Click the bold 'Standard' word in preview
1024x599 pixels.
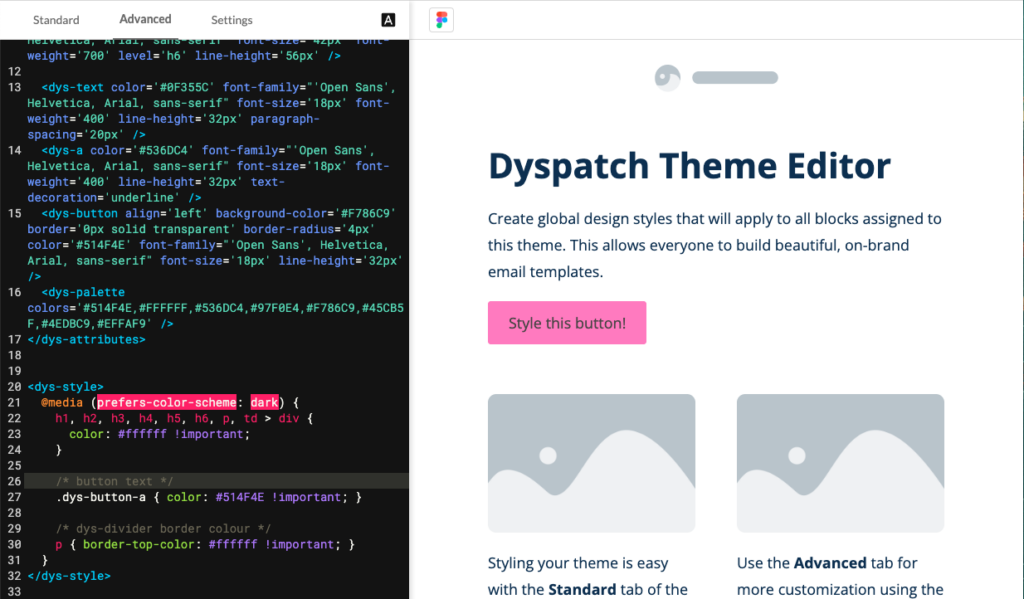coord(582,589)
